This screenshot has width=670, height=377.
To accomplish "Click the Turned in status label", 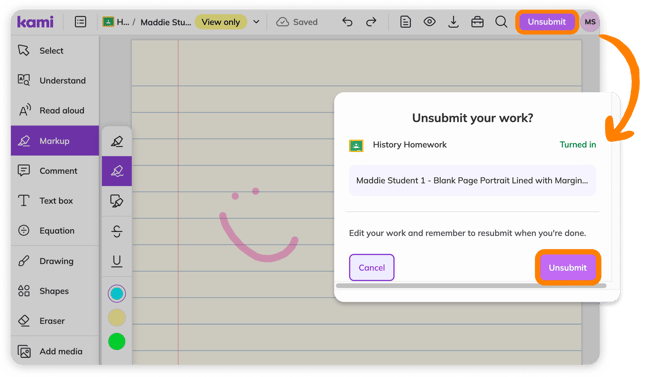I will [x=578, y=144].
